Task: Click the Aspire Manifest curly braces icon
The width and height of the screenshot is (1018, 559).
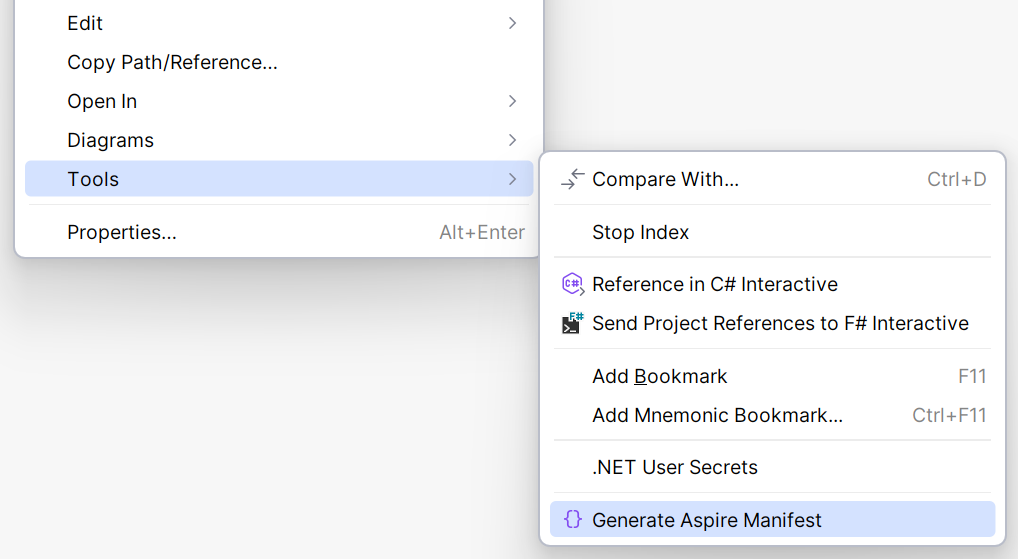Action: tap(572, 520)
